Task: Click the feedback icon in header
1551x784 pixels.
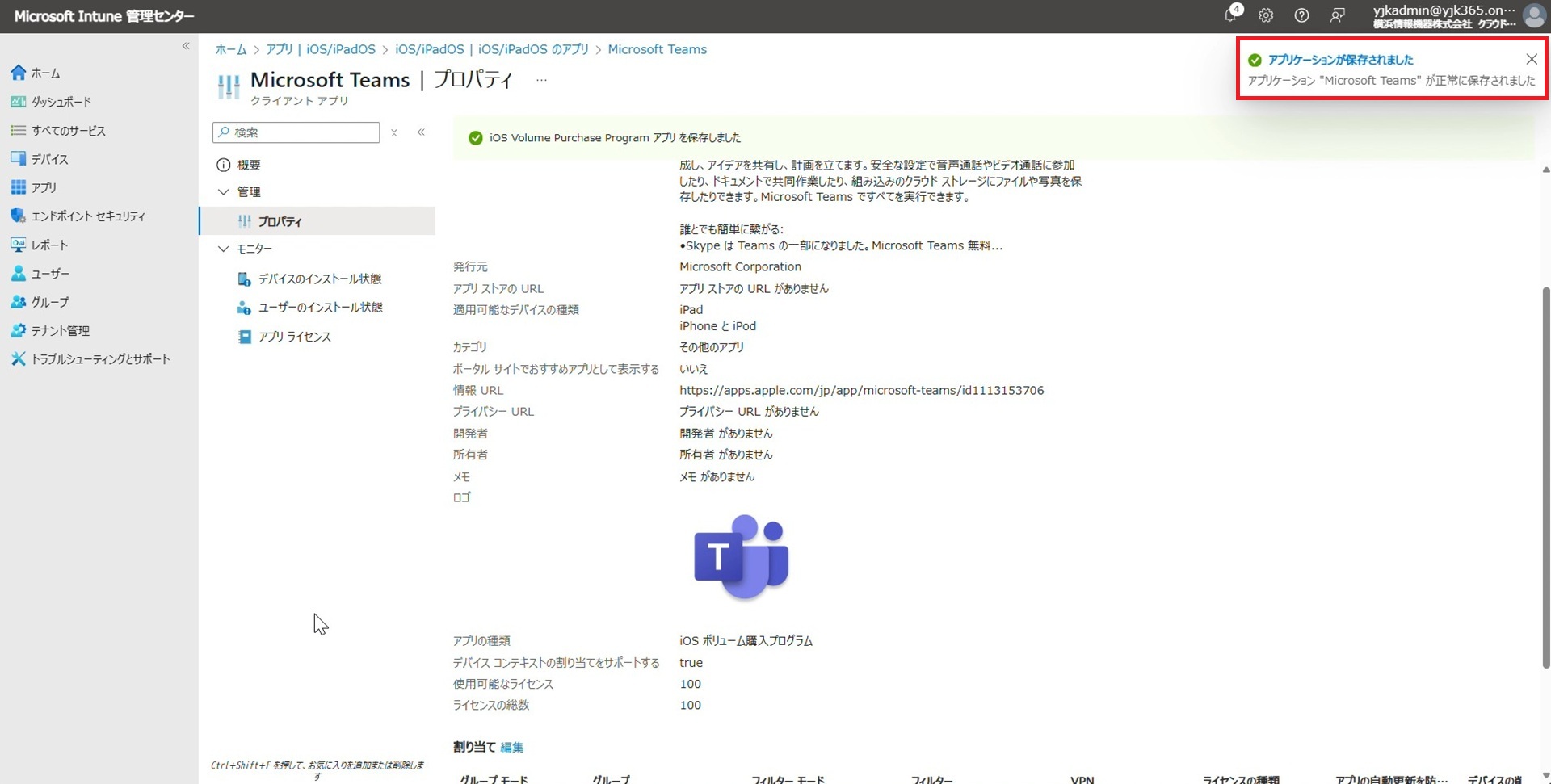Action: pyautogui.click(x=1338, y=15)
